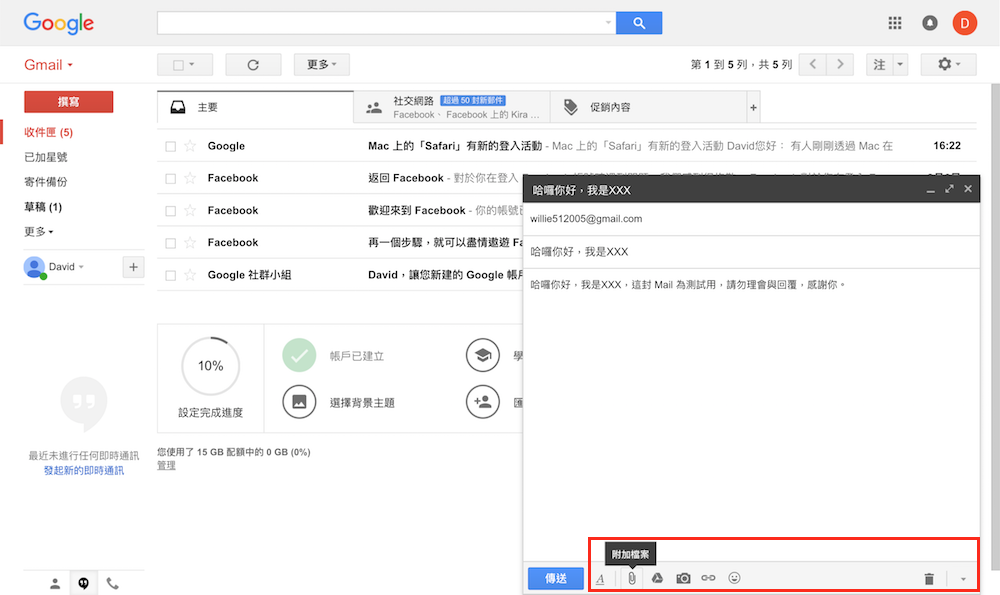Image resolution: width=1000 pixels, height=595 pixels.
Task: Insert a link with the chain icon
Action: pos(708,578)
